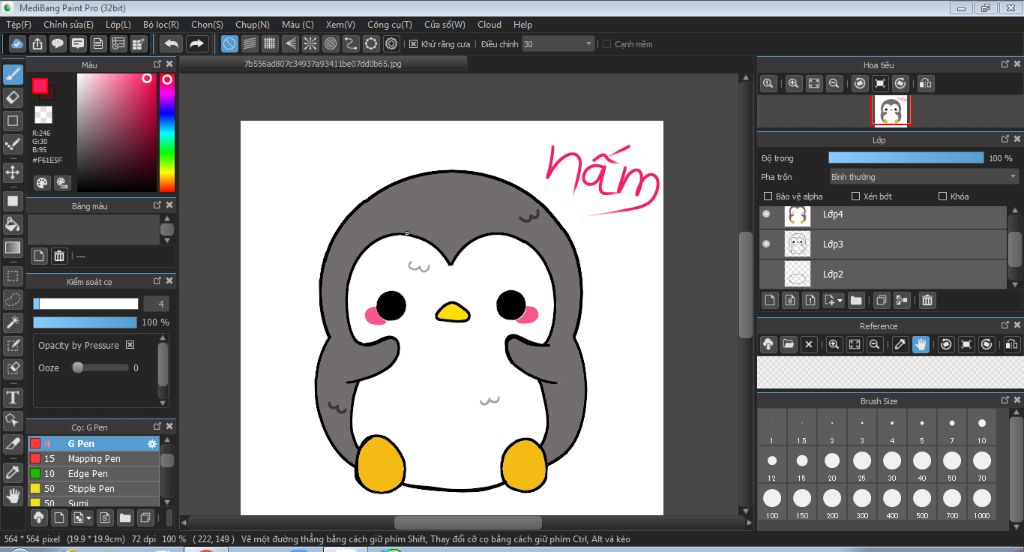Screen dimensions: 1024x552
Task: Select the Magic Wand tool
Action: click(x=13, y=322)
